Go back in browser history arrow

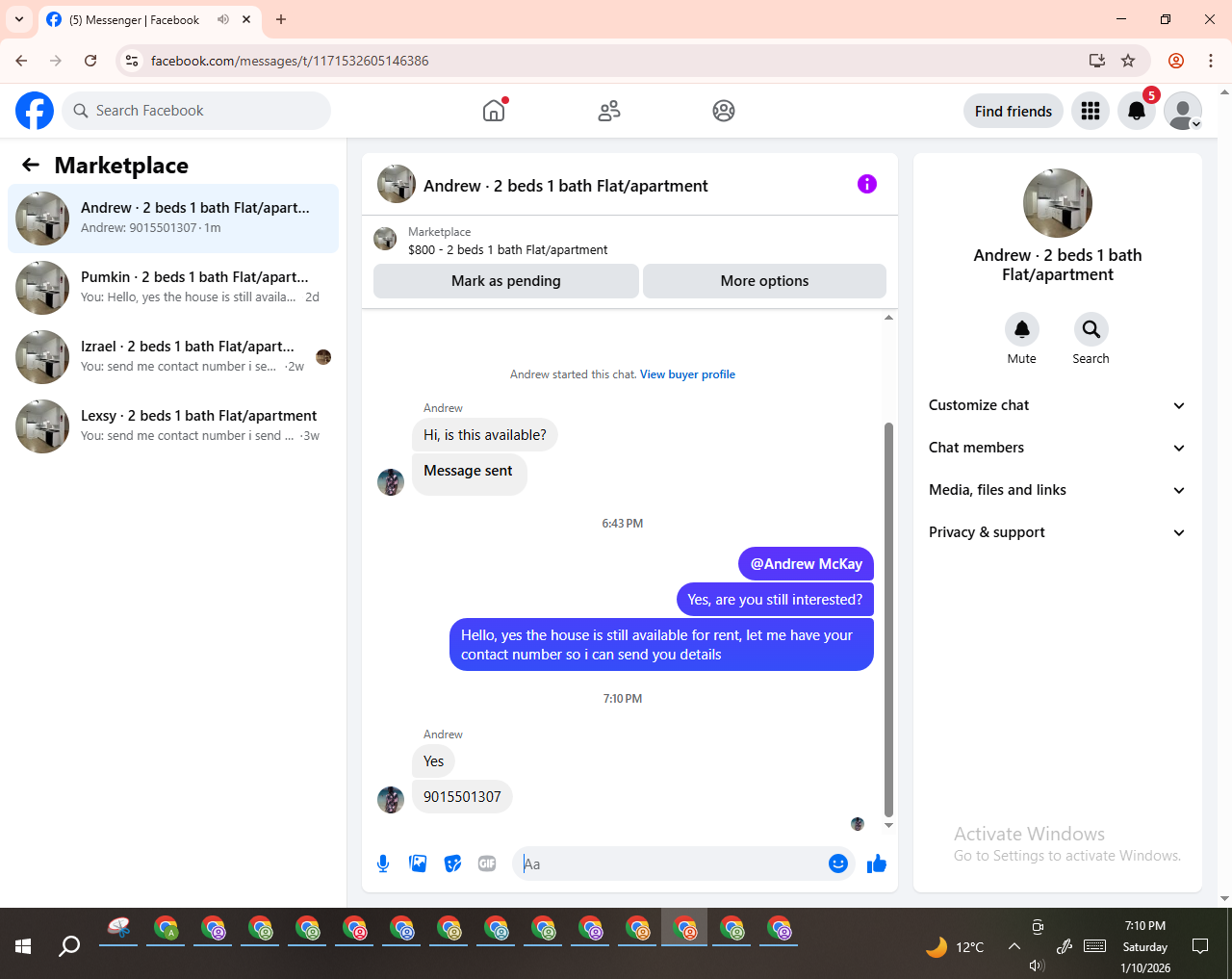(21, 61)
